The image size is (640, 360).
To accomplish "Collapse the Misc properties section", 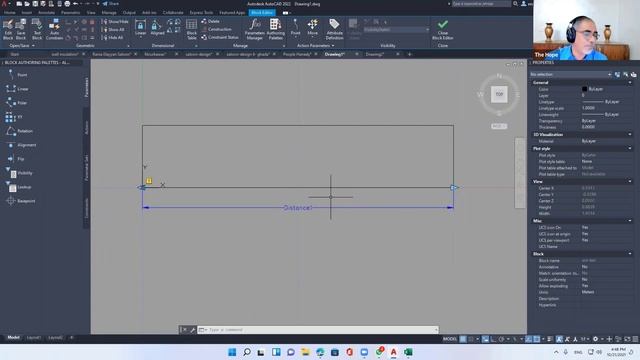I will click(630, 221).
